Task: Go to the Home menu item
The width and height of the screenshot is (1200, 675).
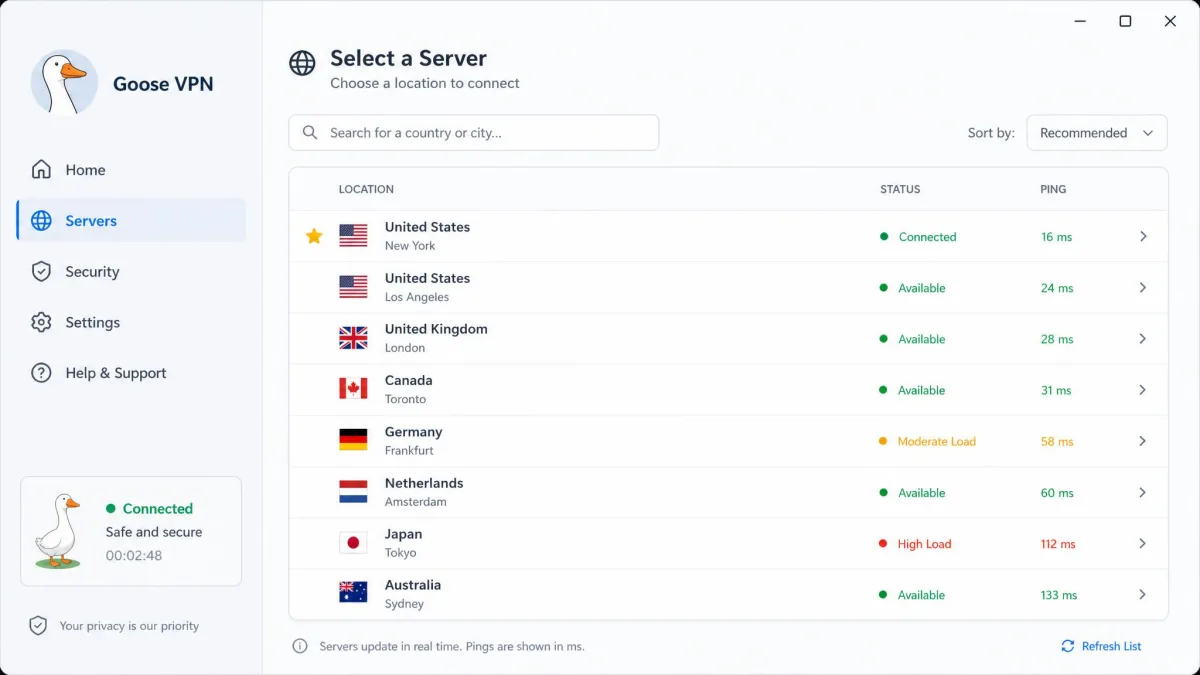Action: pyautogui.click(x=131, y=170)
